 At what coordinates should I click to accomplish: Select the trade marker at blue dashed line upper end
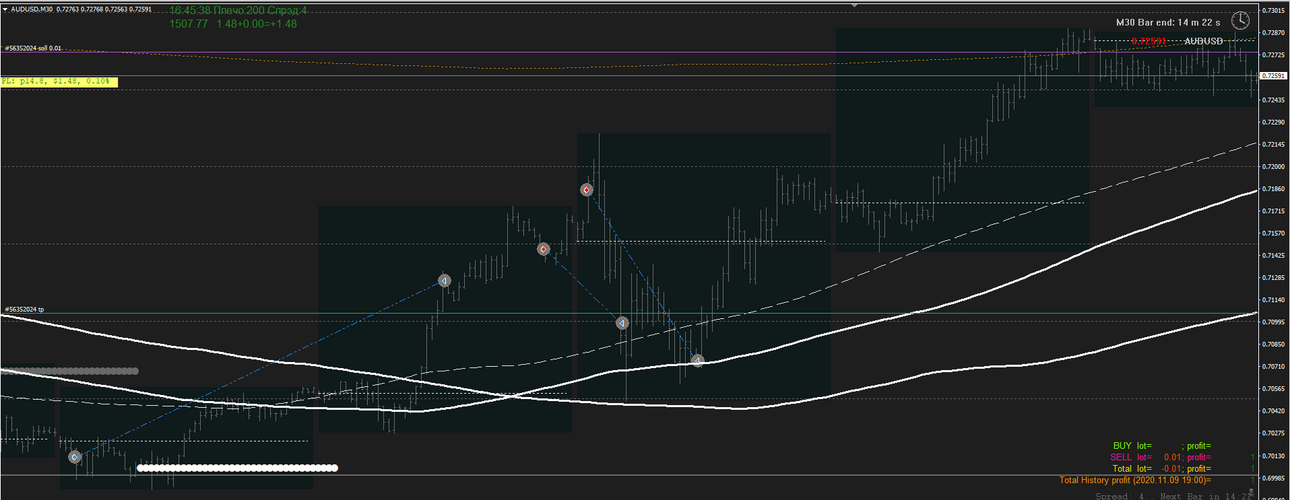coord(444,281)
